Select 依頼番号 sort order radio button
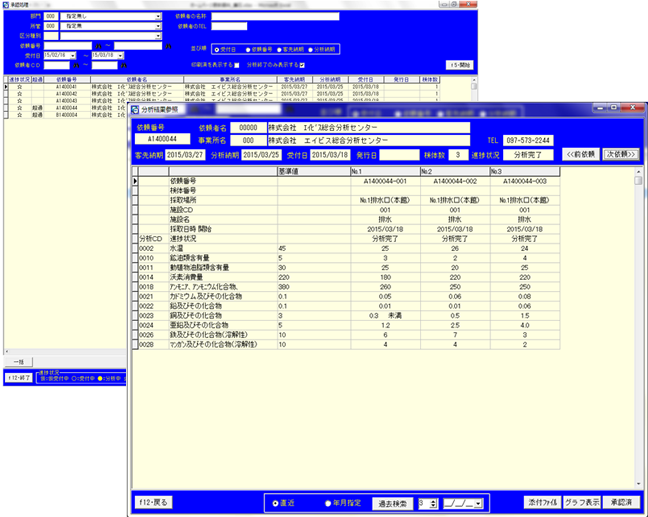Image resolution: width=648 pixels, height=517 pixels. (x=248, y=50)
